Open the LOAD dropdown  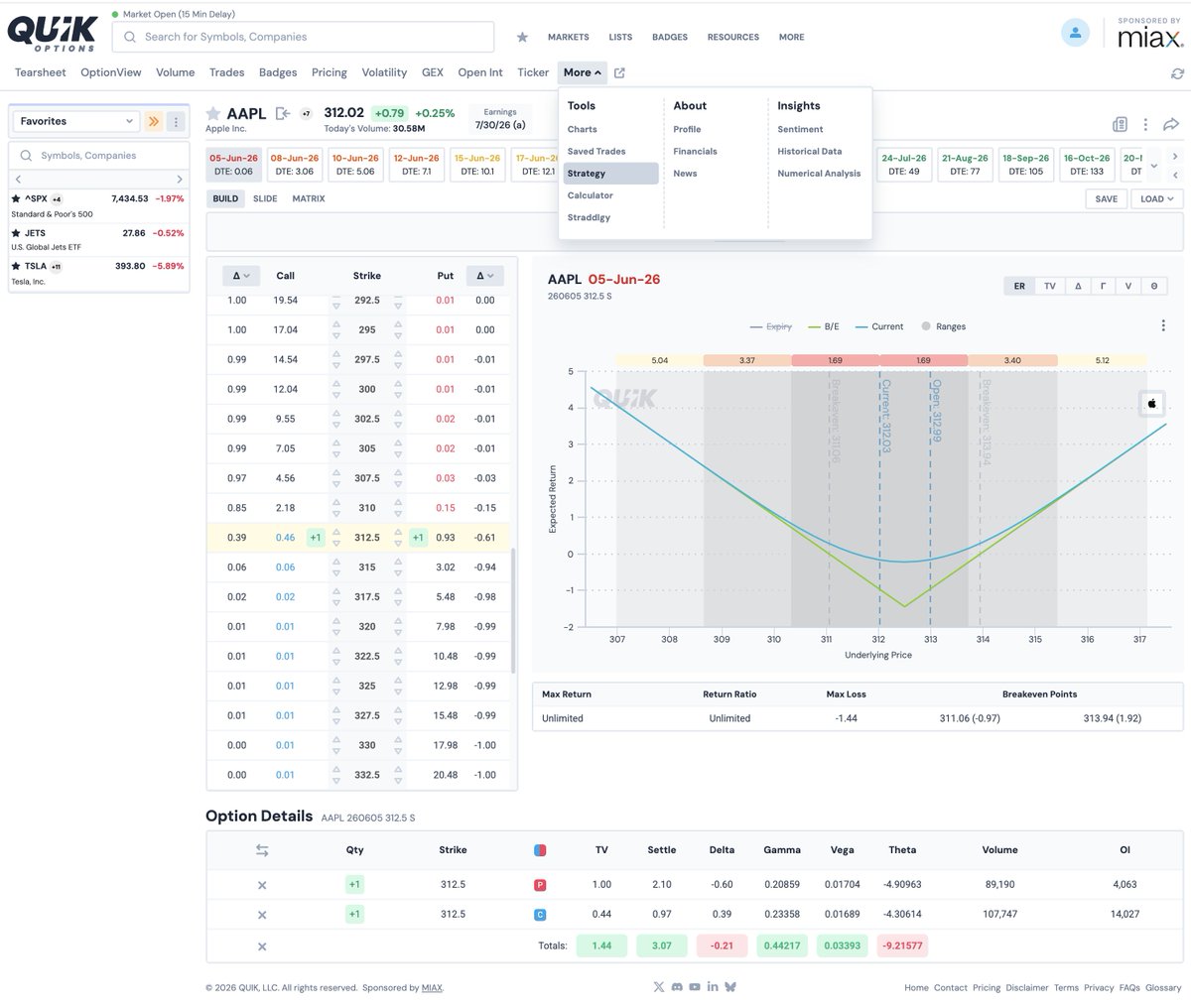point(1157,198)
